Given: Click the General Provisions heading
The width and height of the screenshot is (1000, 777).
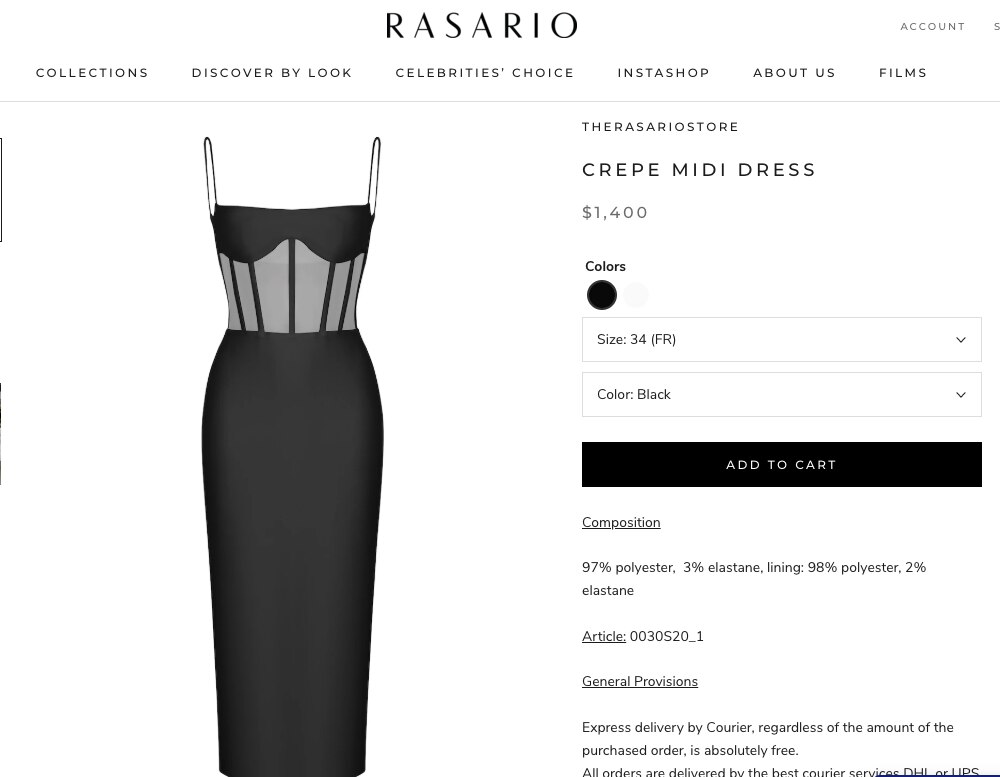Looking at the screenshot, I should click(x=640, y=681).
